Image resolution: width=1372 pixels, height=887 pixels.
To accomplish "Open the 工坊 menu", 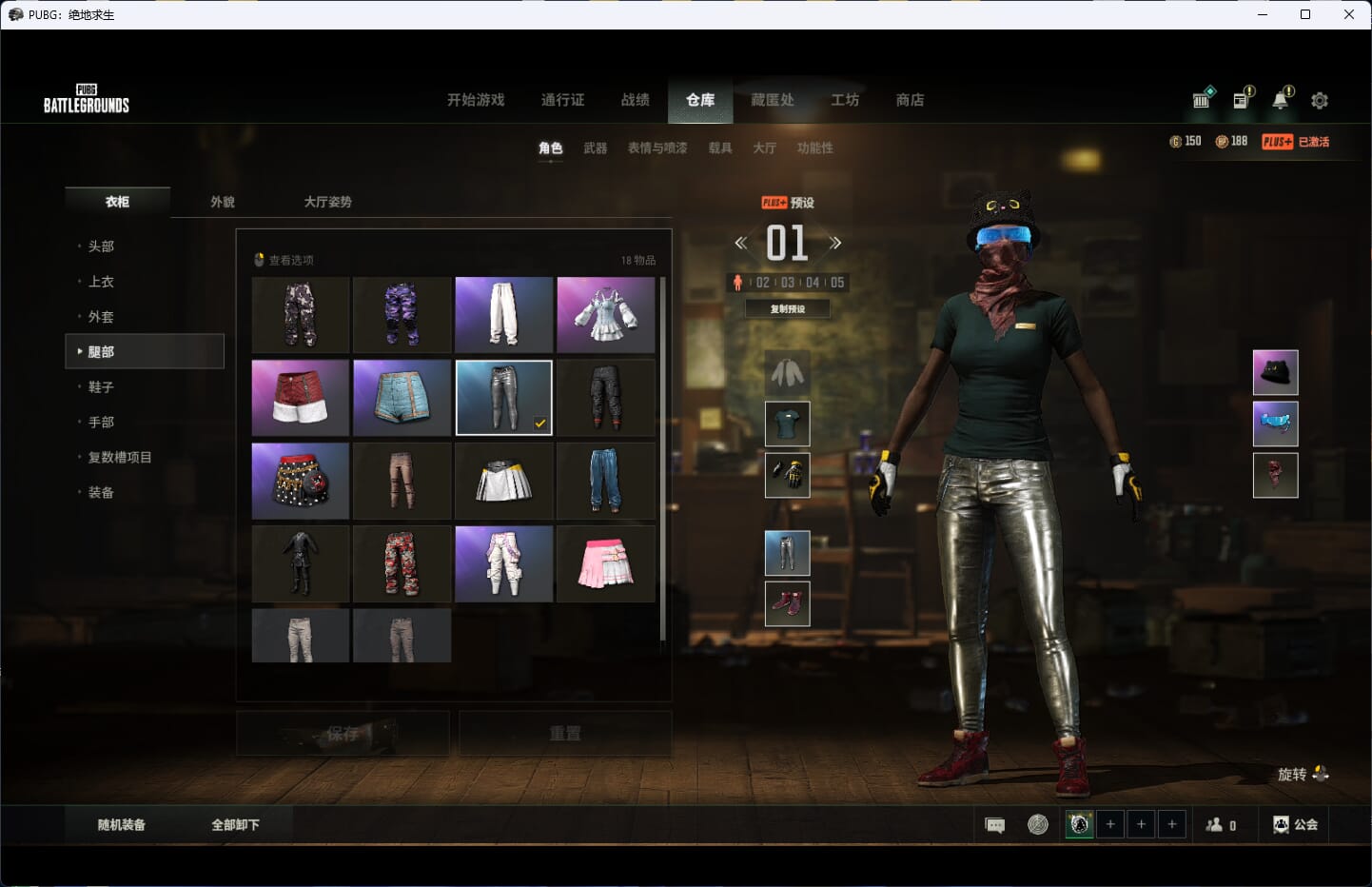I will click(x=845, y=100).
